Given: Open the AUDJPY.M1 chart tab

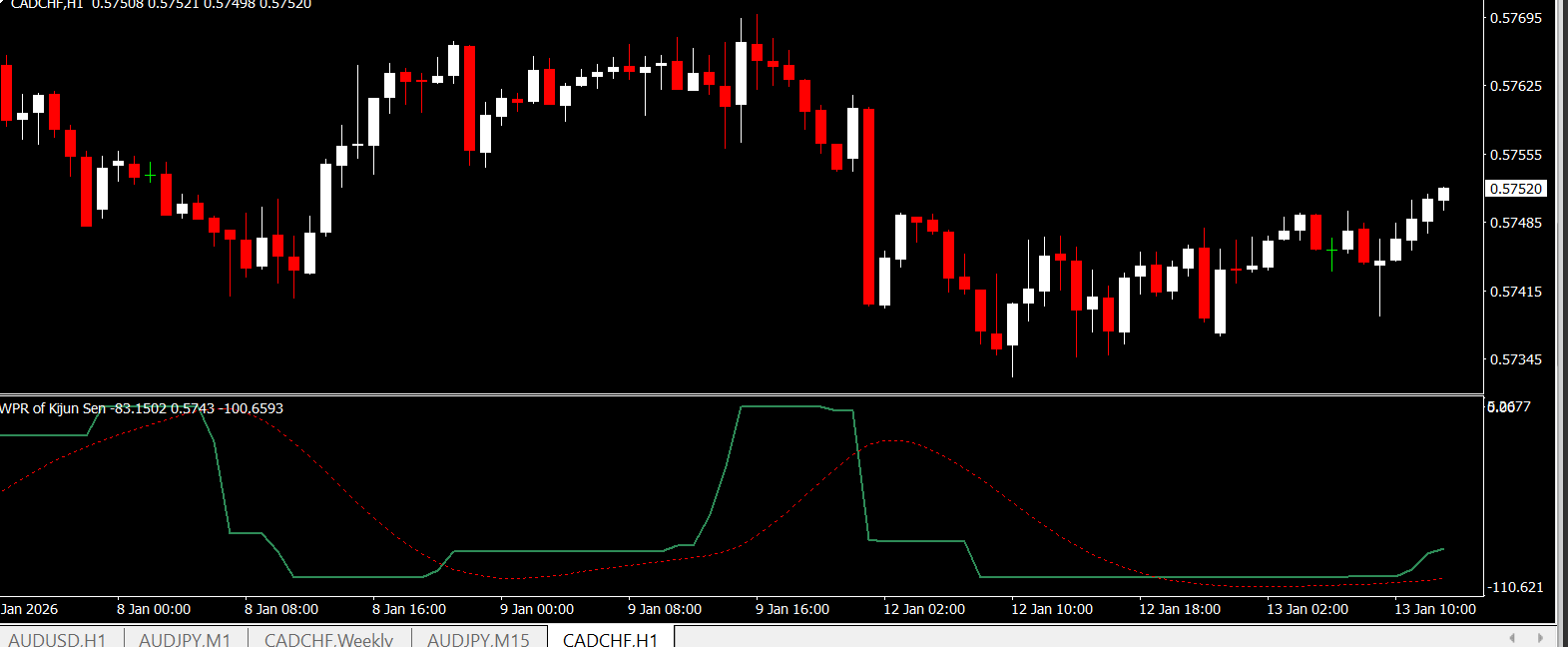Looking at the screenshot, I should click(185, 638).
